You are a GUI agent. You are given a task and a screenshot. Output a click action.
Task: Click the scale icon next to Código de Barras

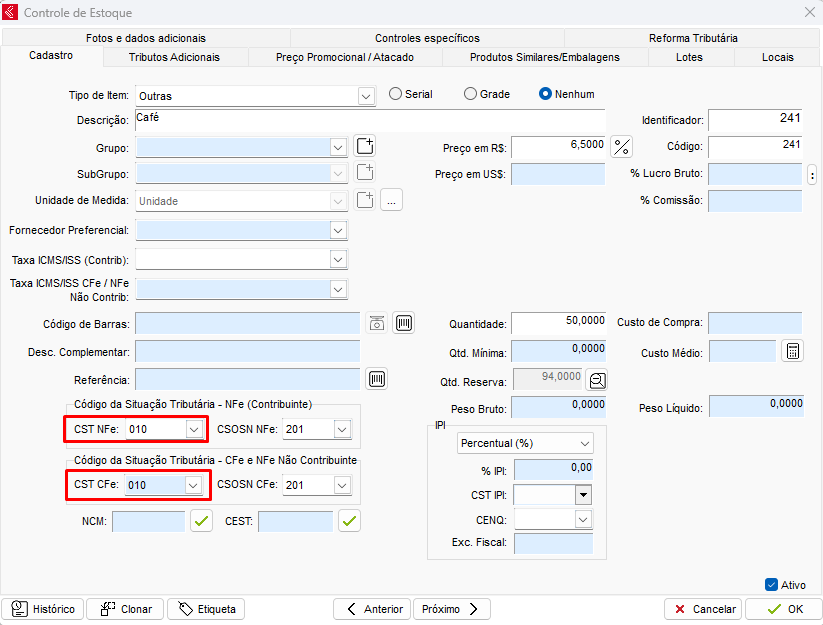(x=376, y=323)
